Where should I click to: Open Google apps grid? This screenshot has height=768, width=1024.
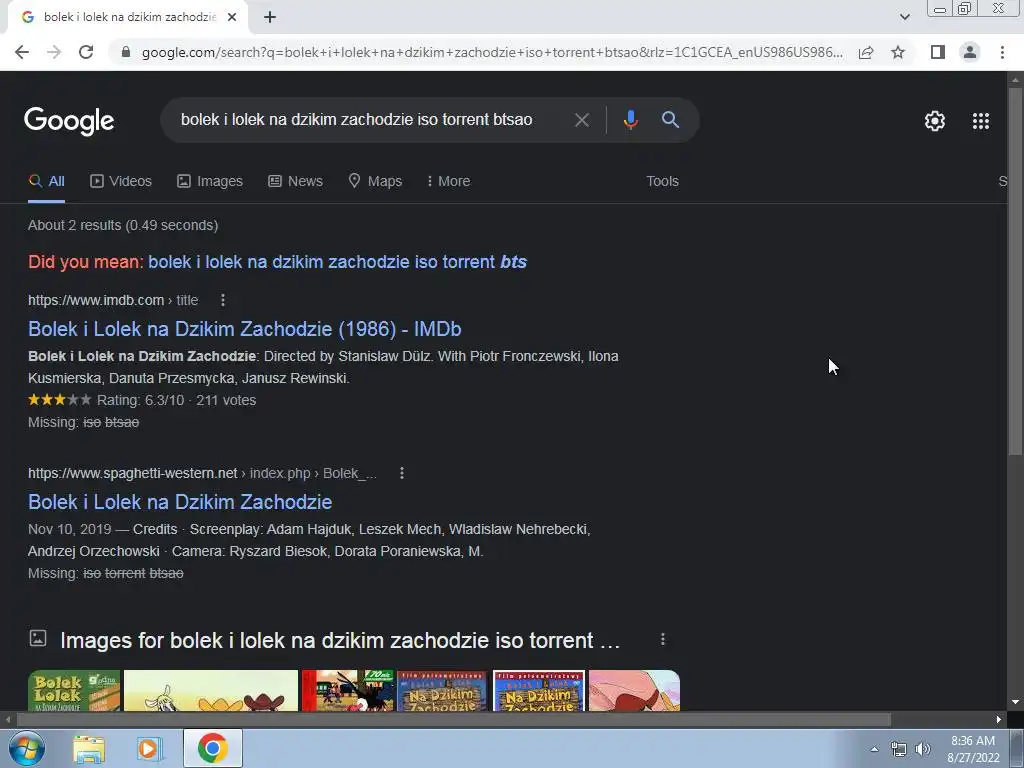pos(980,121)
